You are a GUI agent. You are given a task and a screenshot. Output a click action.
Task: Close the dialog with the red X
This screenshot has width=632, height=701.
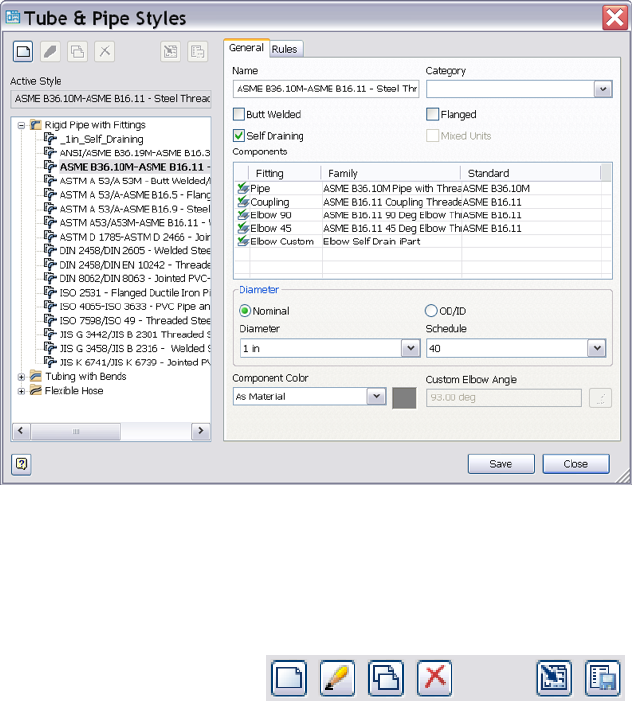(615, 17)
